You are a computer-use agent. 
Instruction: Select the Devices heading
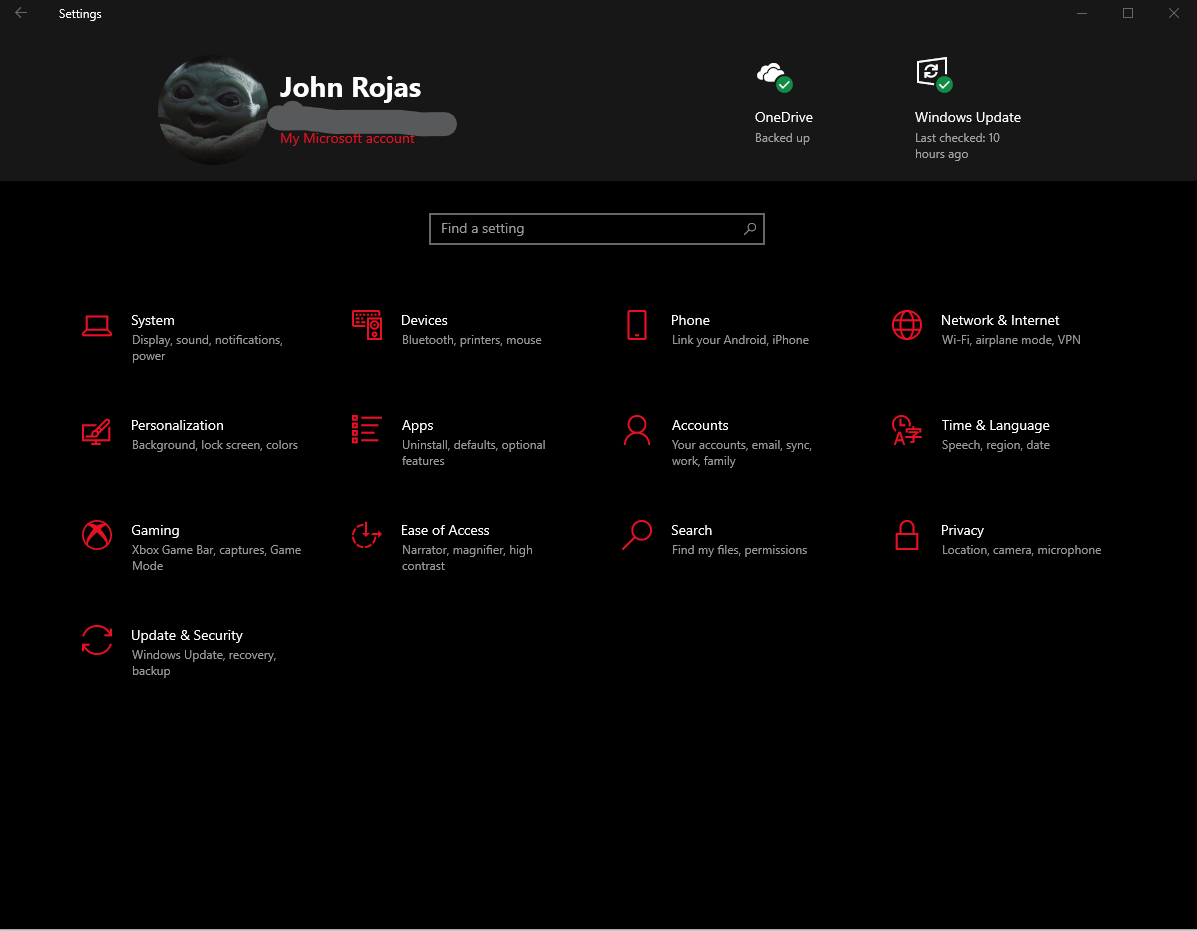tap(424, 321)
